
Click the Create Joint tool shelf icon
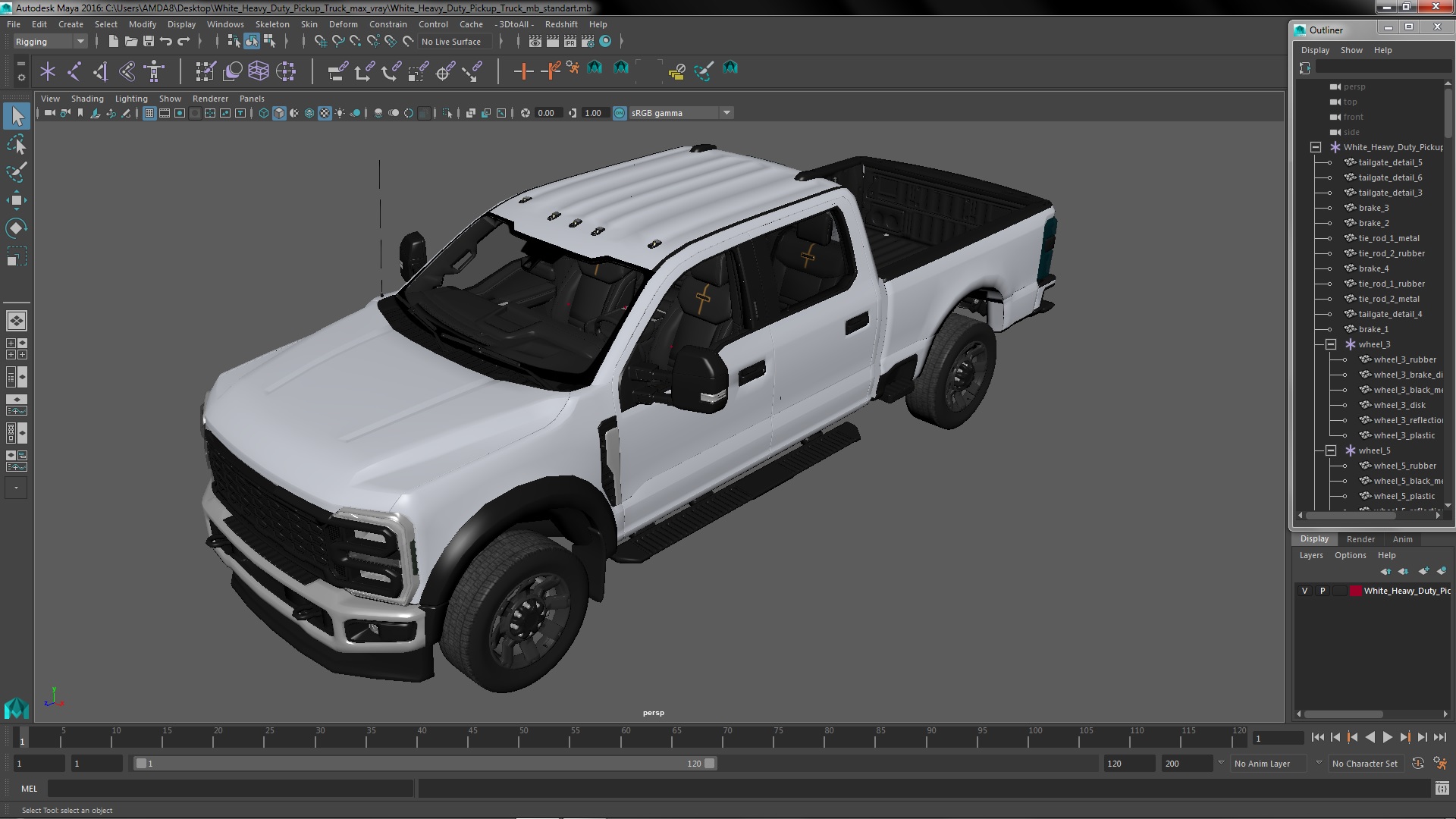(x=74, y=71)
